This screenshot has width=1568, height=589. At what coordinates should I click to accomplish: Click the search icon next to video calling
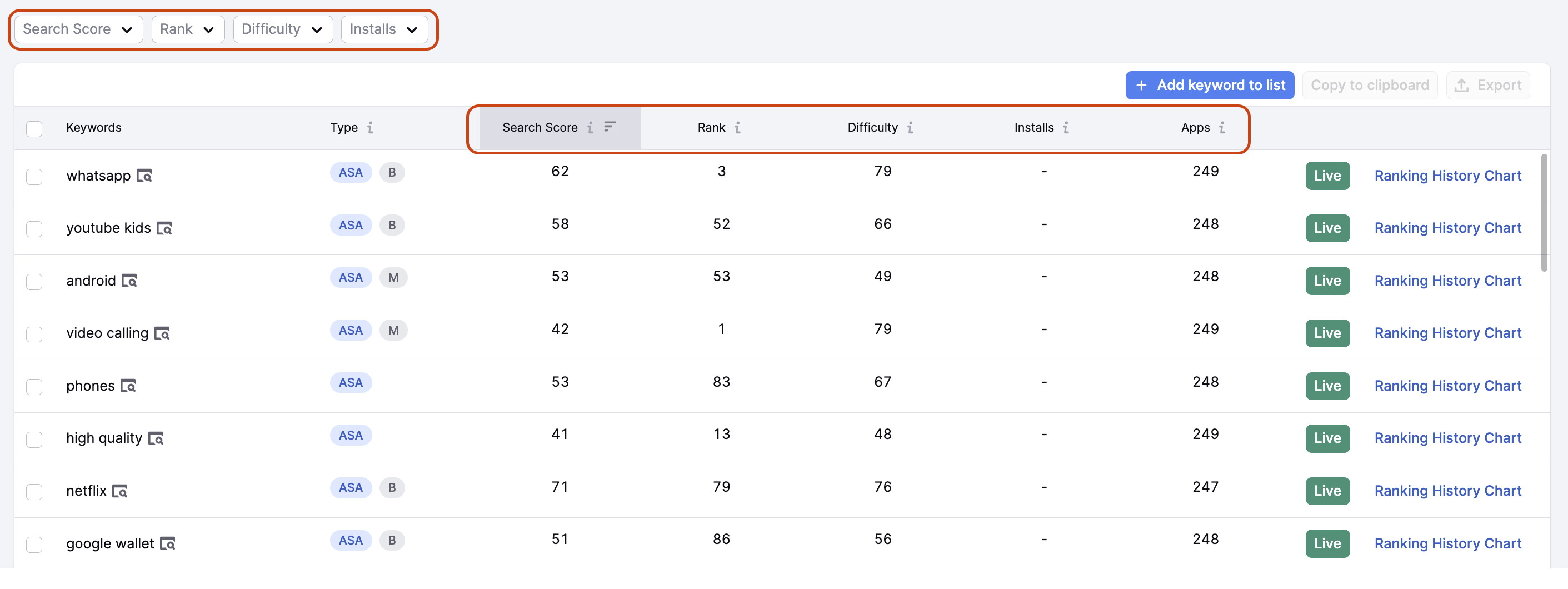[x=162, y=333]
